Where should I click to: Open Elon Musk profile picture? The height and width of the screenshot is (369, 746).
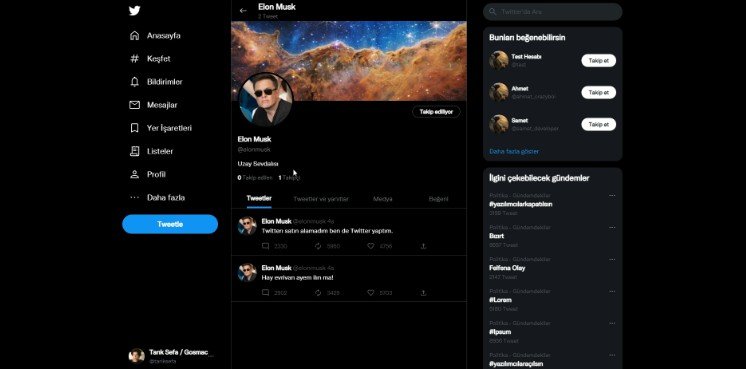tap(265, 99)
